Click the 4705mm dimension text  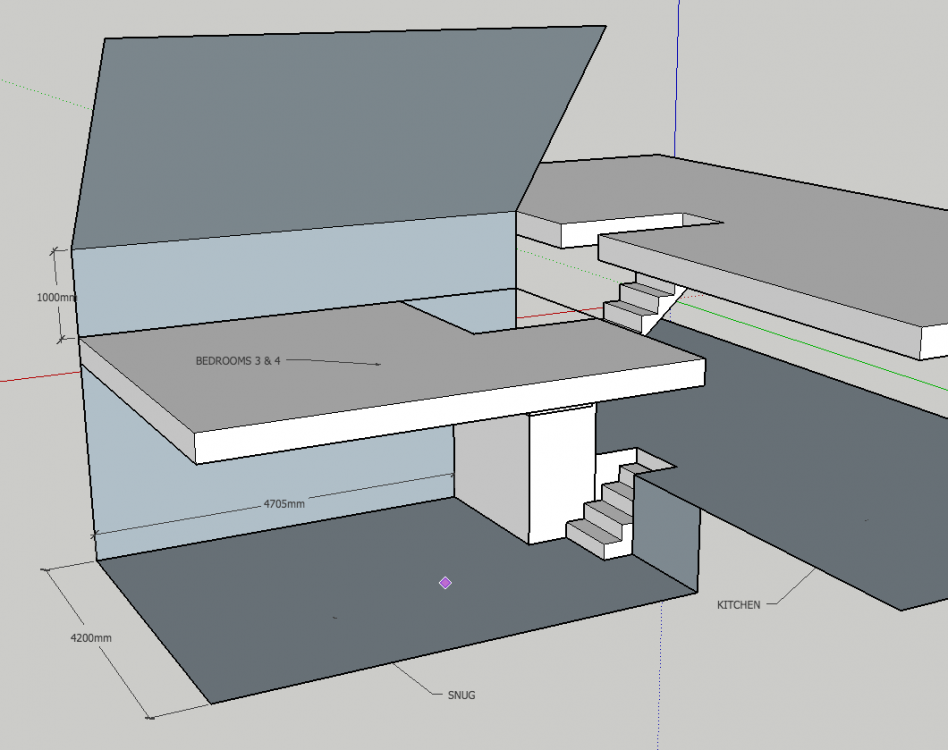tap(284, 503)
